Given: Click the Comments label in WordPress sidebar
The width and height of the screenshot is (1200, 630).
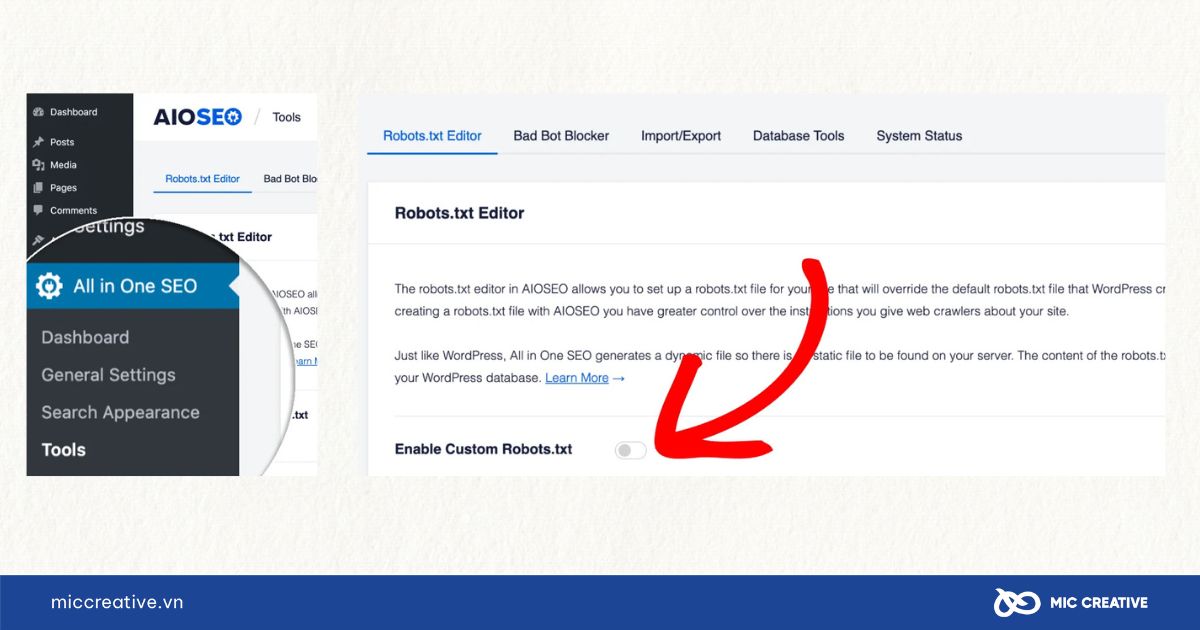Looking at the screenshot, I should coord(73,211).
